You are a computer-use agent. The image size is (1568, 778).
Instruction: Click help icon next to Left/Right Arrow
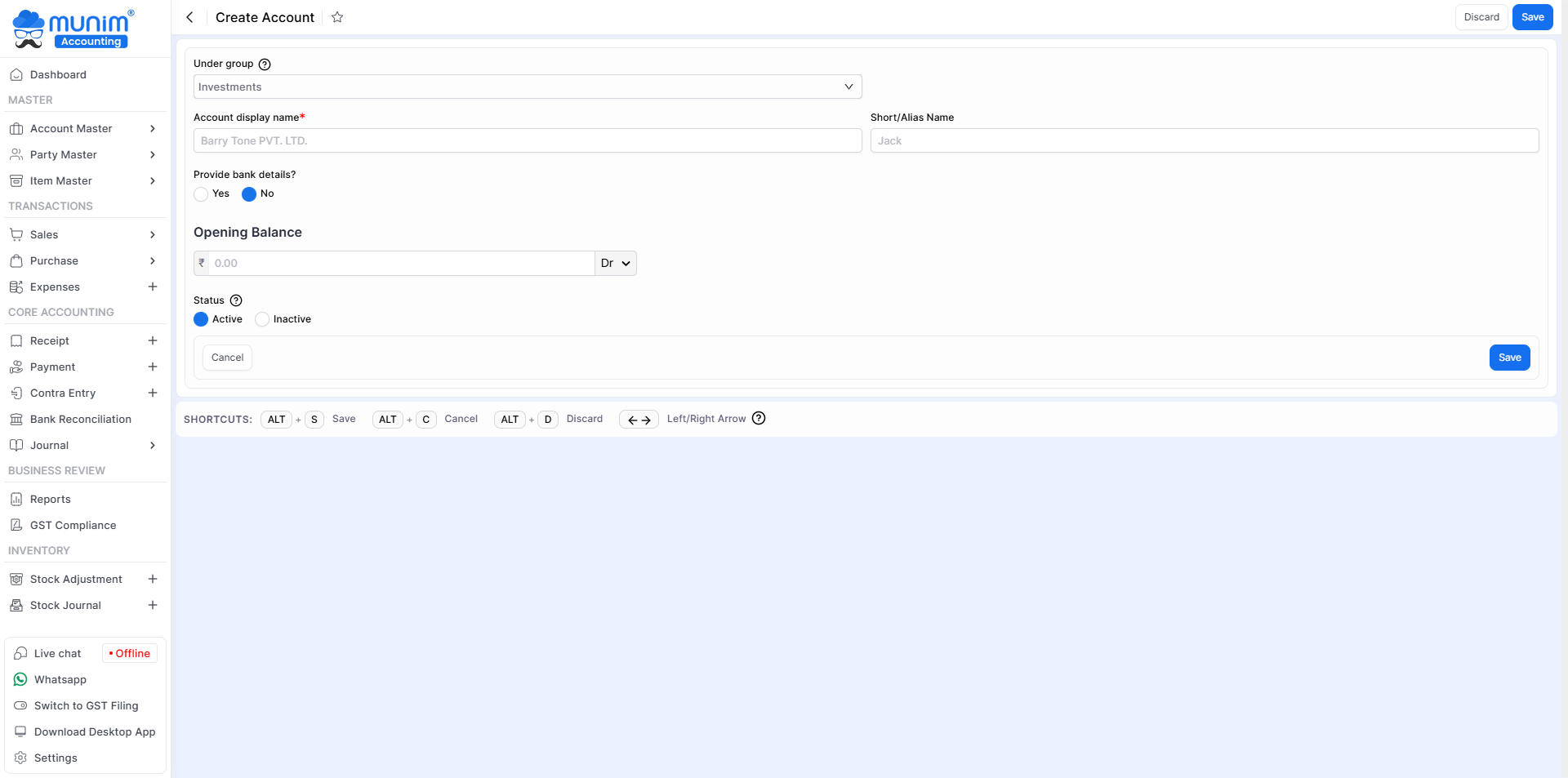[759, 419]
